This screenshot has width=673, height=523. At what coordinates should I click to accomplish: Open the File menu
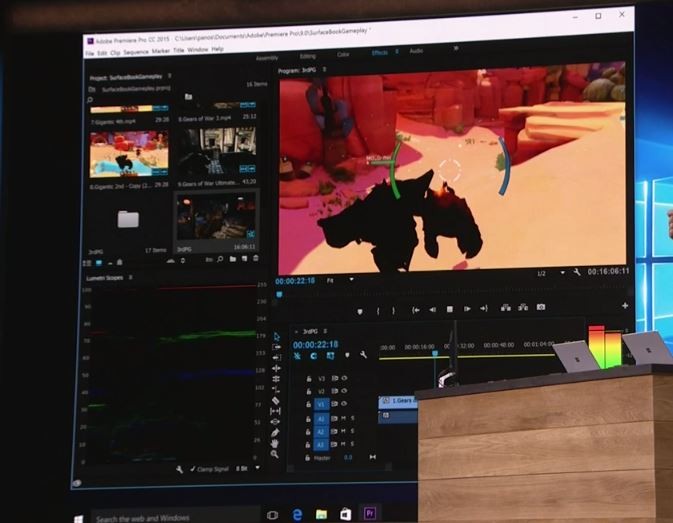point(89,54)
